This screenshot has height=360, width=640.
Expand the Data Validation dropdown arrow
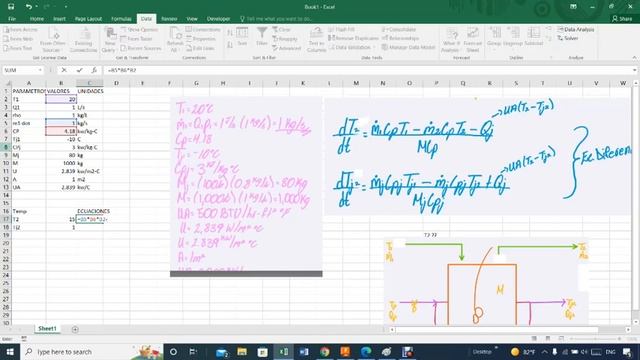374,47
